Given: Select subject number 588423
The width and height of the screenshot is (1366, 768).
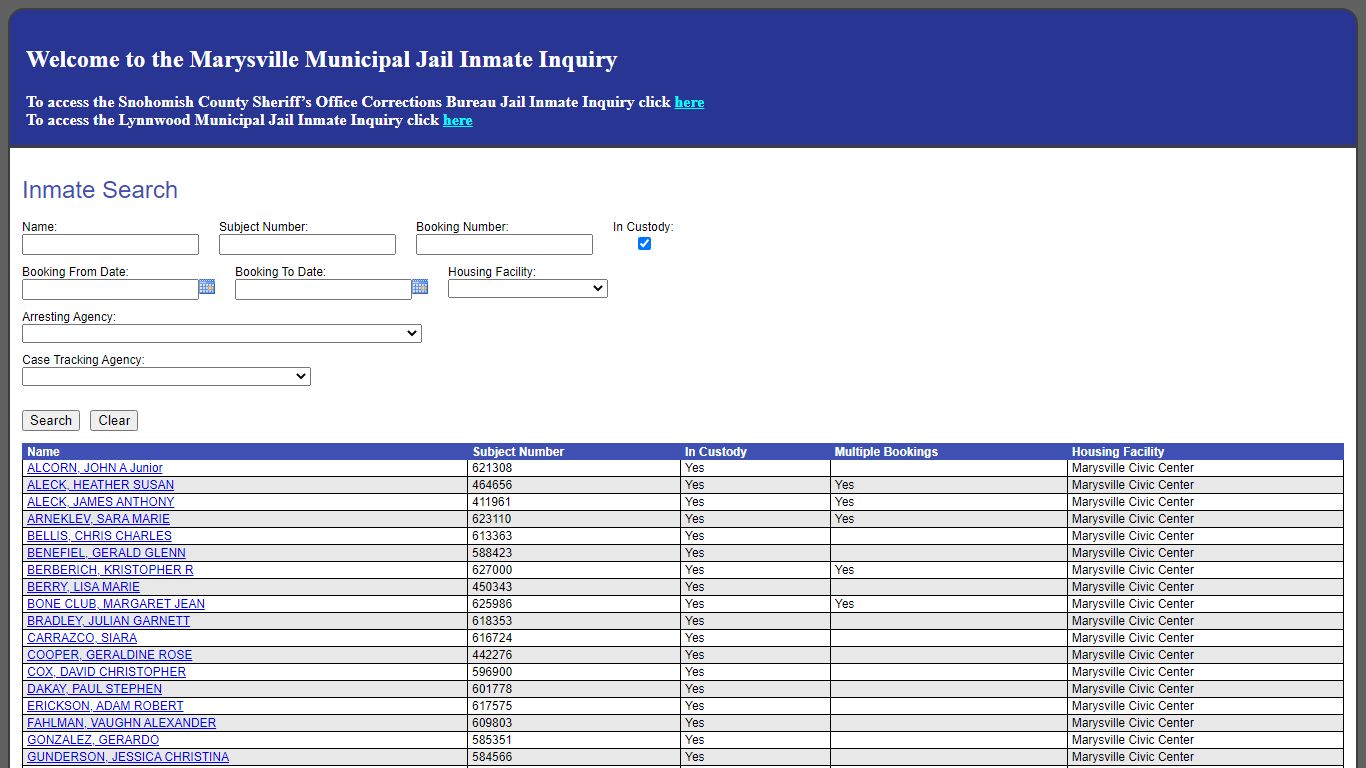Looking at the screenshot, I should click(492, 553).
